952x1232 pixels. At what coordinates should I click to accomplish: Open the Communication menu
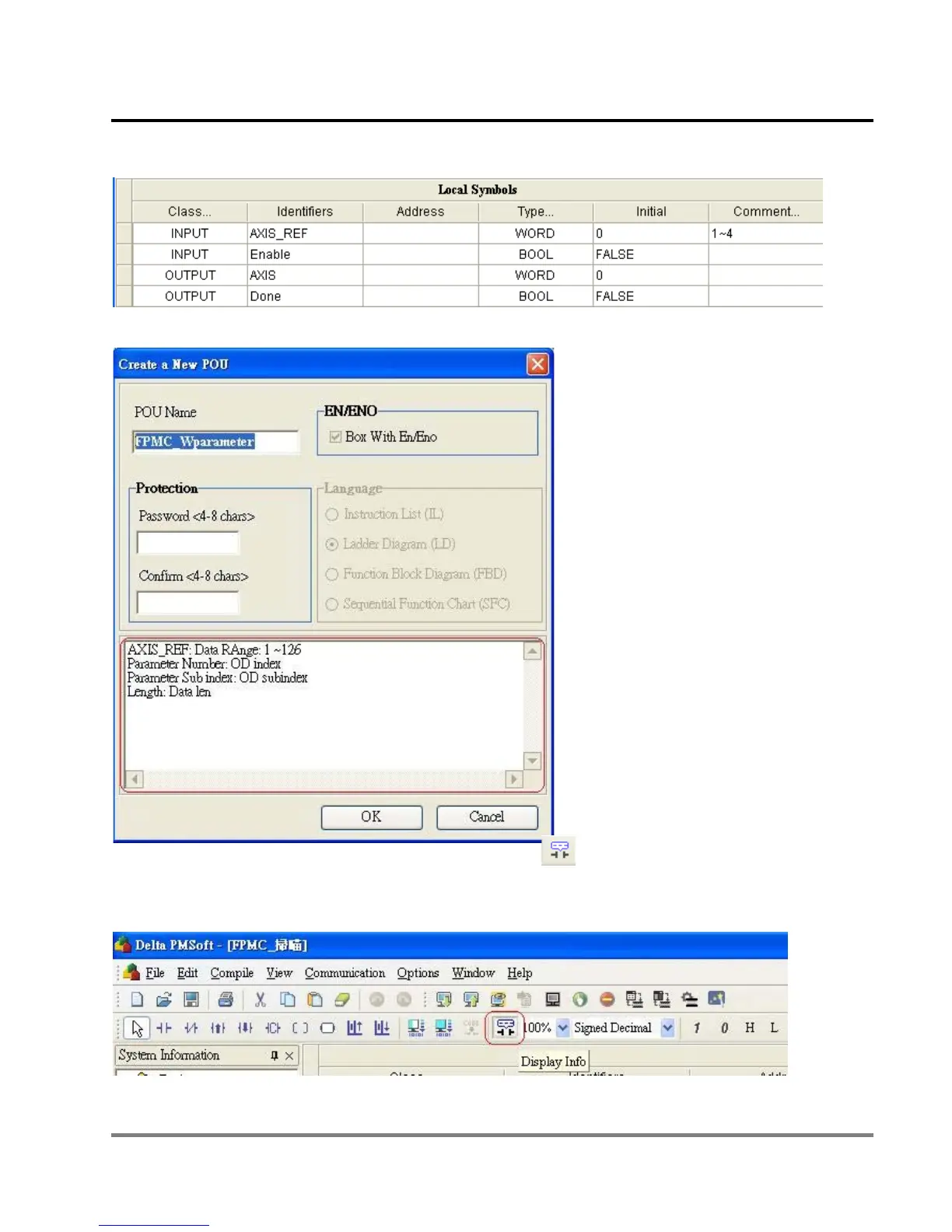point(345,973)
